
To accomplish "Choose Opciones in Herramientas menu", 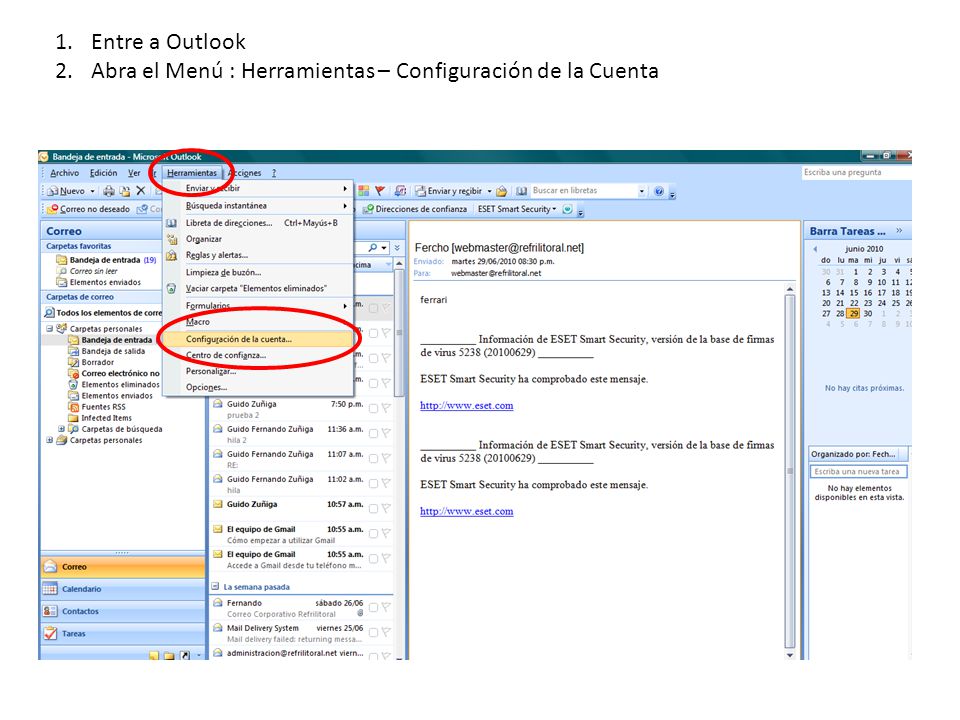I will click(x=258, y=388).
